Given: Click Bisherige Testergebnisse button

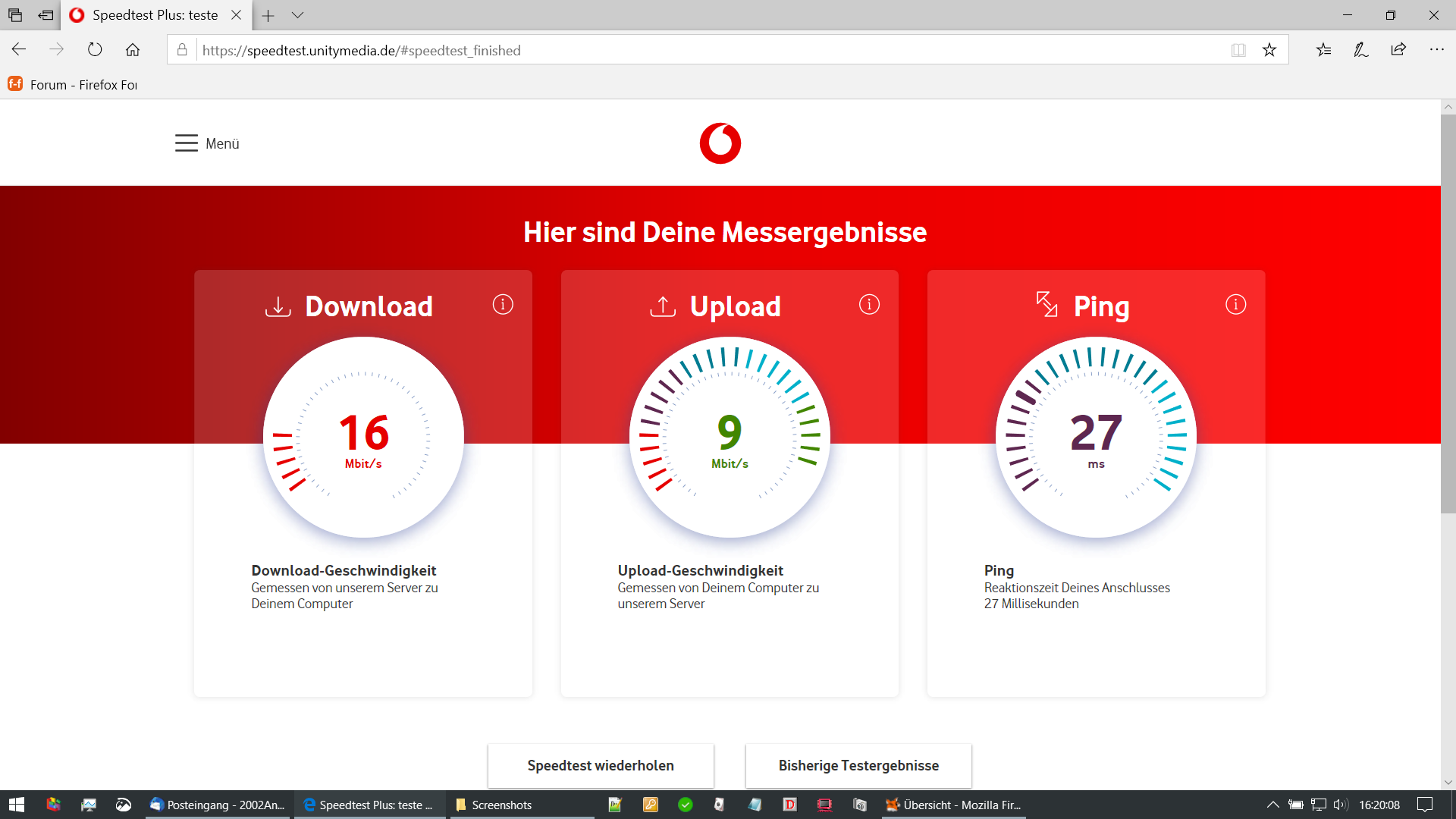Looking at the screenshot, I should [858, 765].
